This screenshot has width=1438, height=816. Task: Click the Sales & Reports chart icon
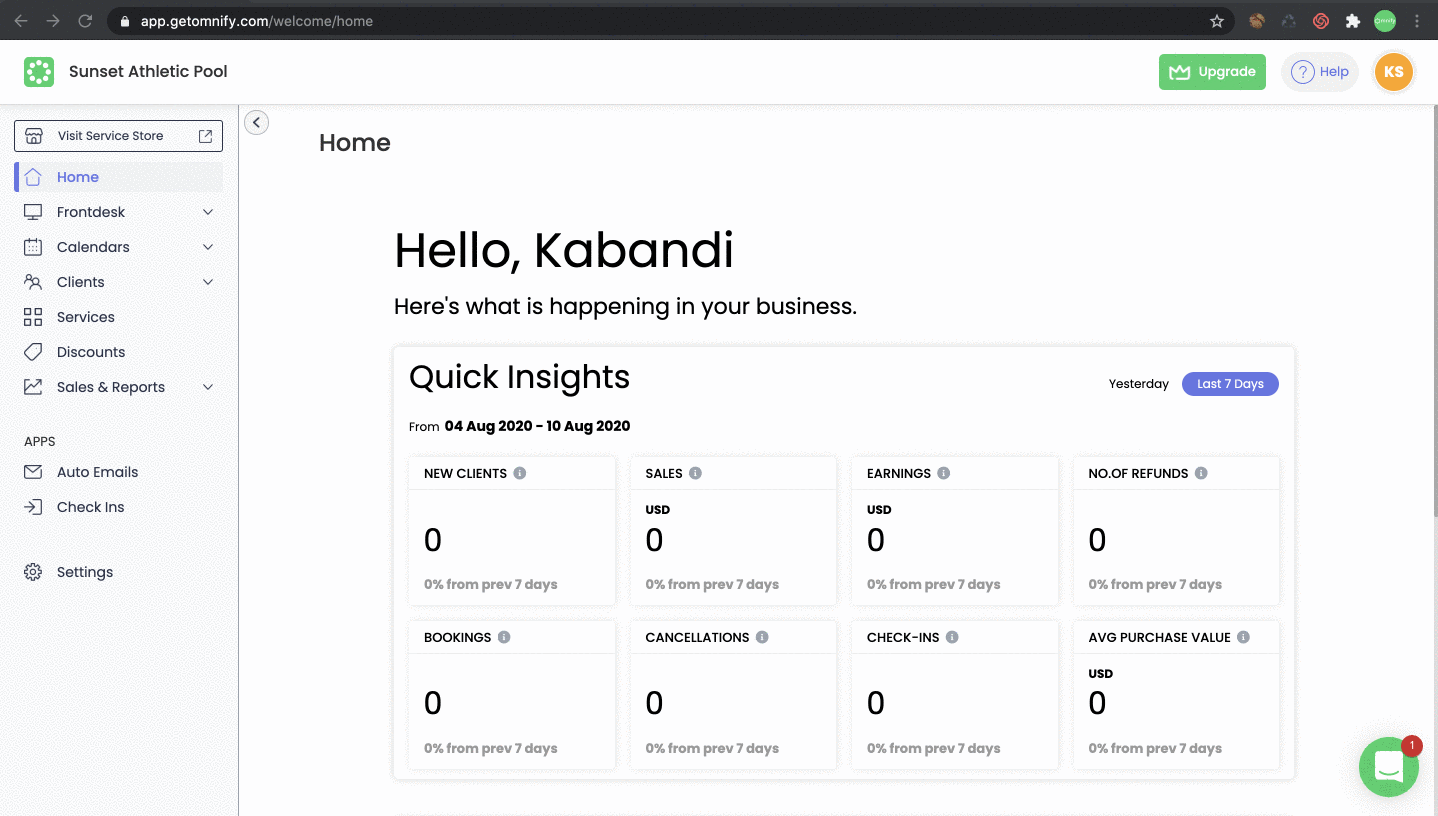coord(33,387)
